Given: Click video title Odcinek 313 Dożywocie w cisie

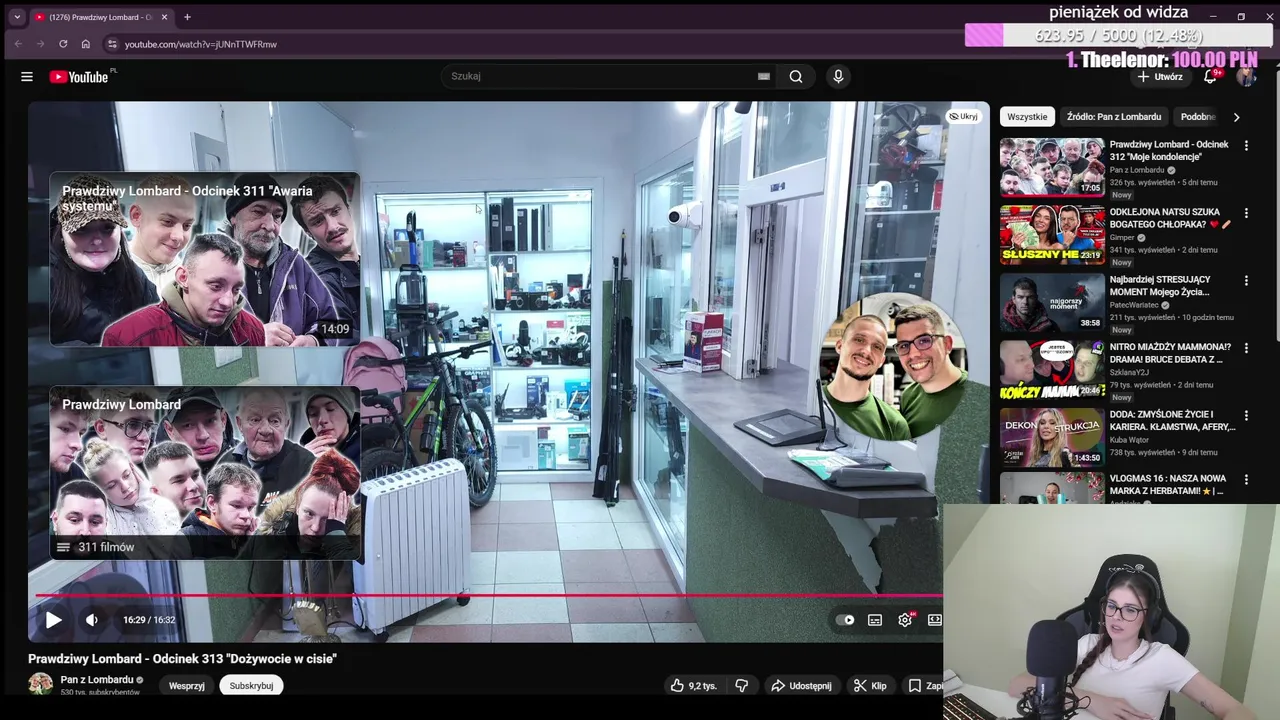Looking at the screenshot, I should coord(182,659).
